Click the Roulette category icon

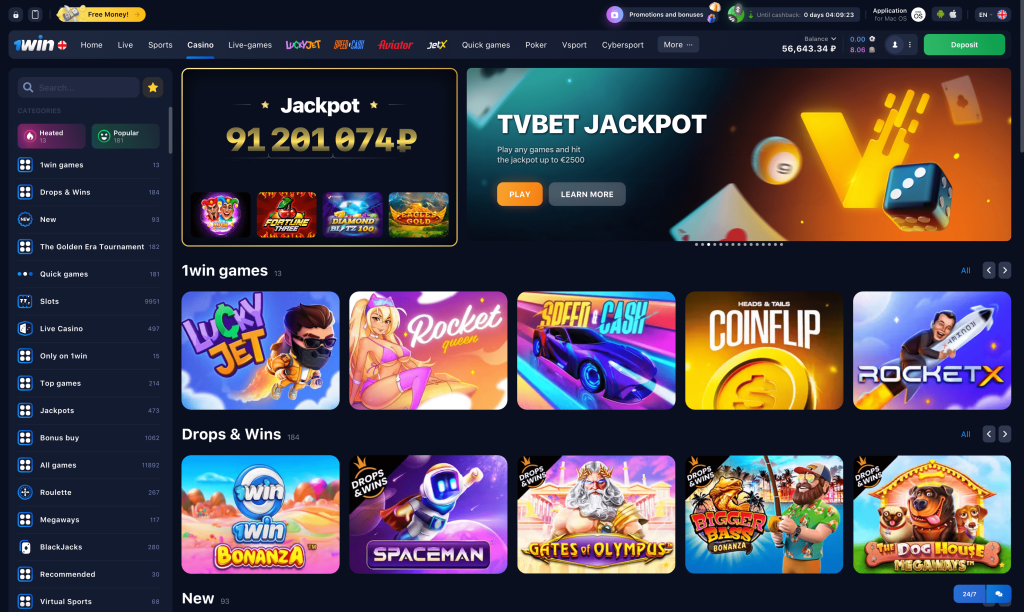(x=25, y=492)
